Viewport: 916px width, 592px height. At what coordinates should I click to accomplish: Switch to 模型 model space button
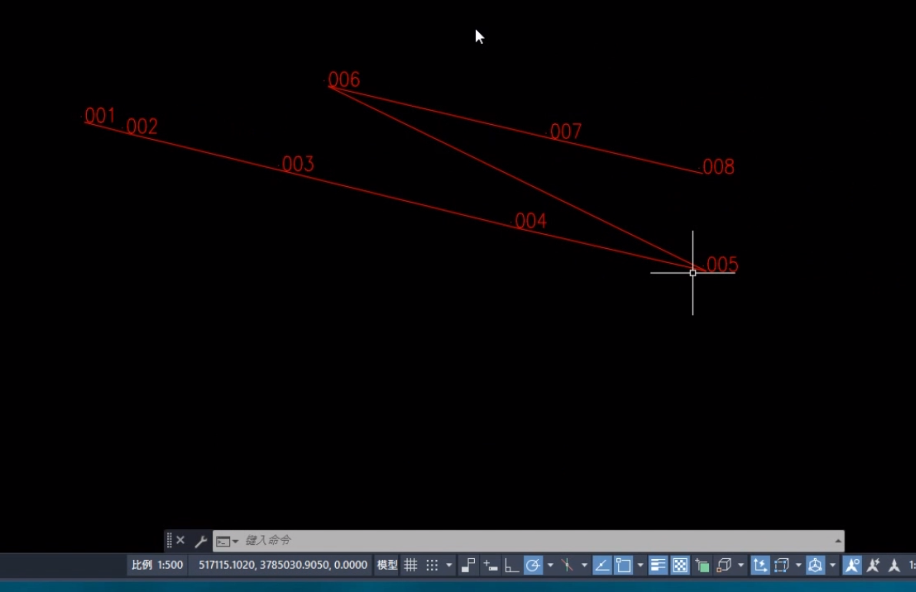pos(387,565)
